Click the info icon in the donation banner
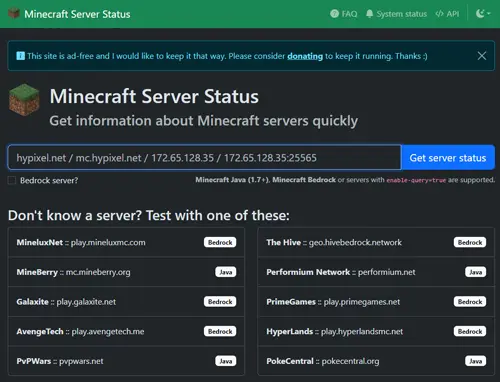The height and width of the screenshot is (382, 500). (x=20, y=56)
